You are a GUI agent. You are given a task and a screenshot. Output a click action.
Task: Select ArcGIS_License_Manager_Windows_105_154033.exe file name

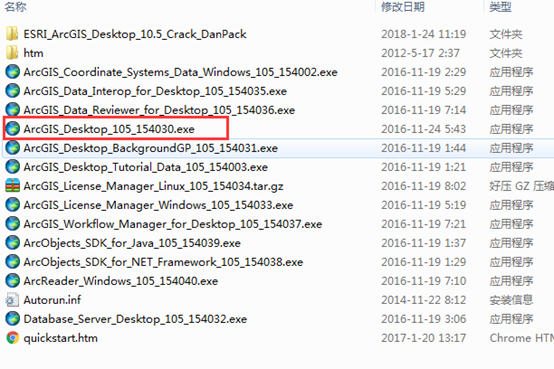[x=158, y=205]
